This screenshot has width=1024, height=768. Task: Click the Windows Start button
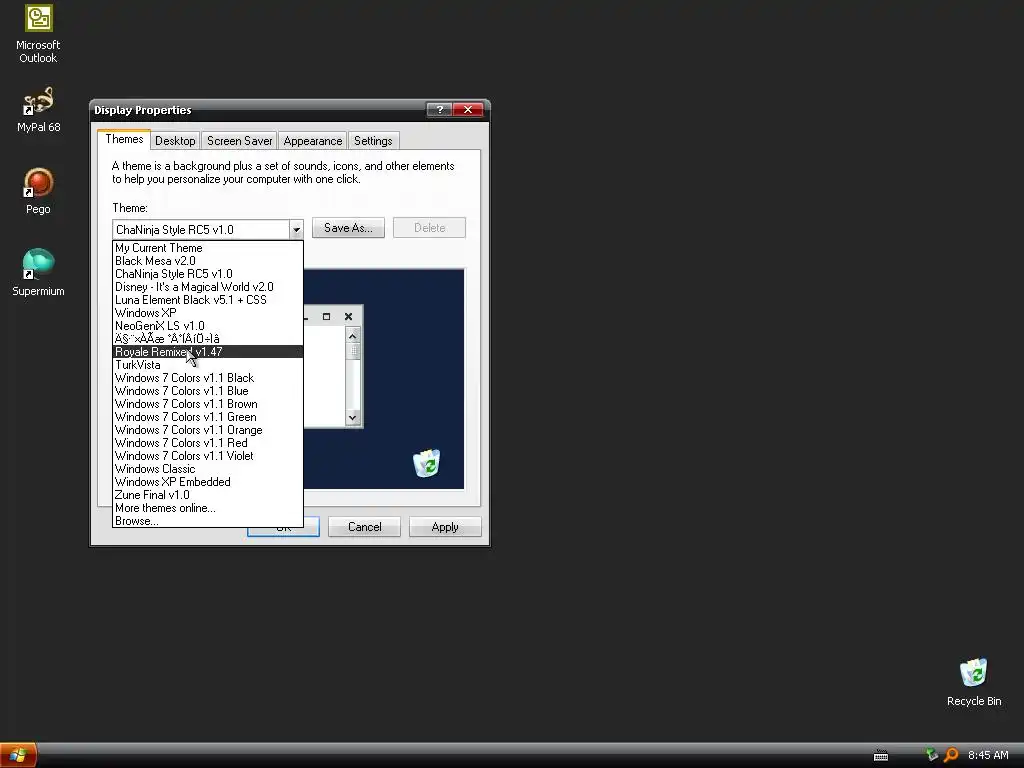click(18, 756)
